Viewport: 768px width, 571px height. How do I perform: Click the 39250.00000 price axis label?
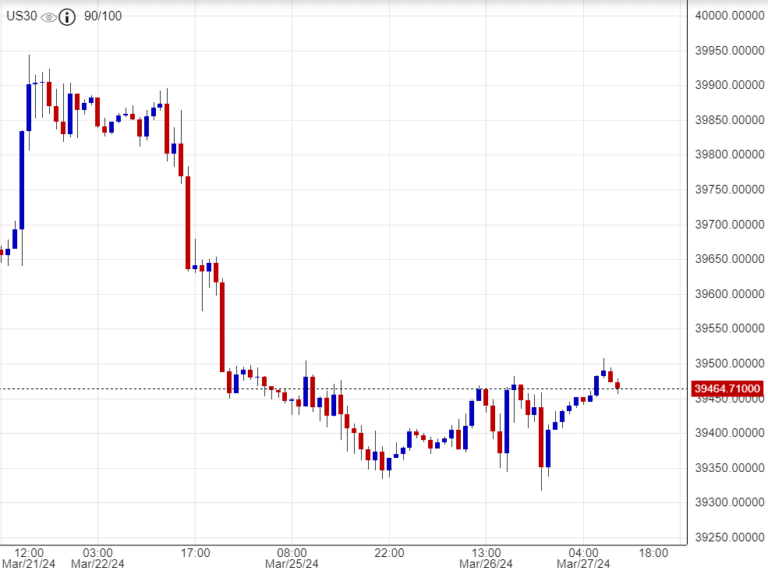(729, 537)
